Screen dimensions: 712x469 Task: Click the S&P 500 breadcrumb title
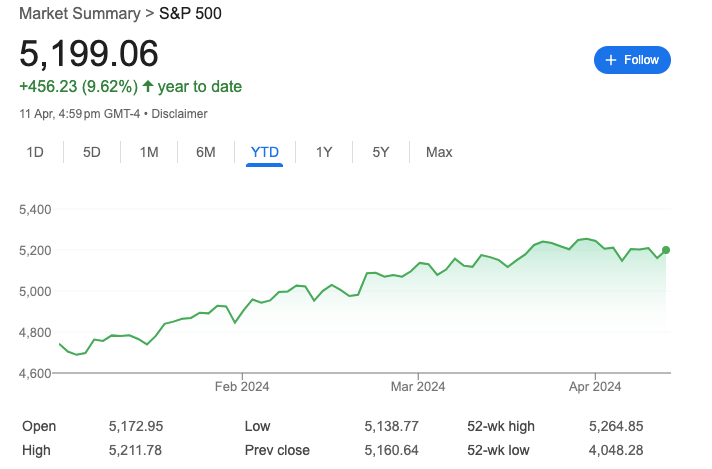click(x=190, y=14)
